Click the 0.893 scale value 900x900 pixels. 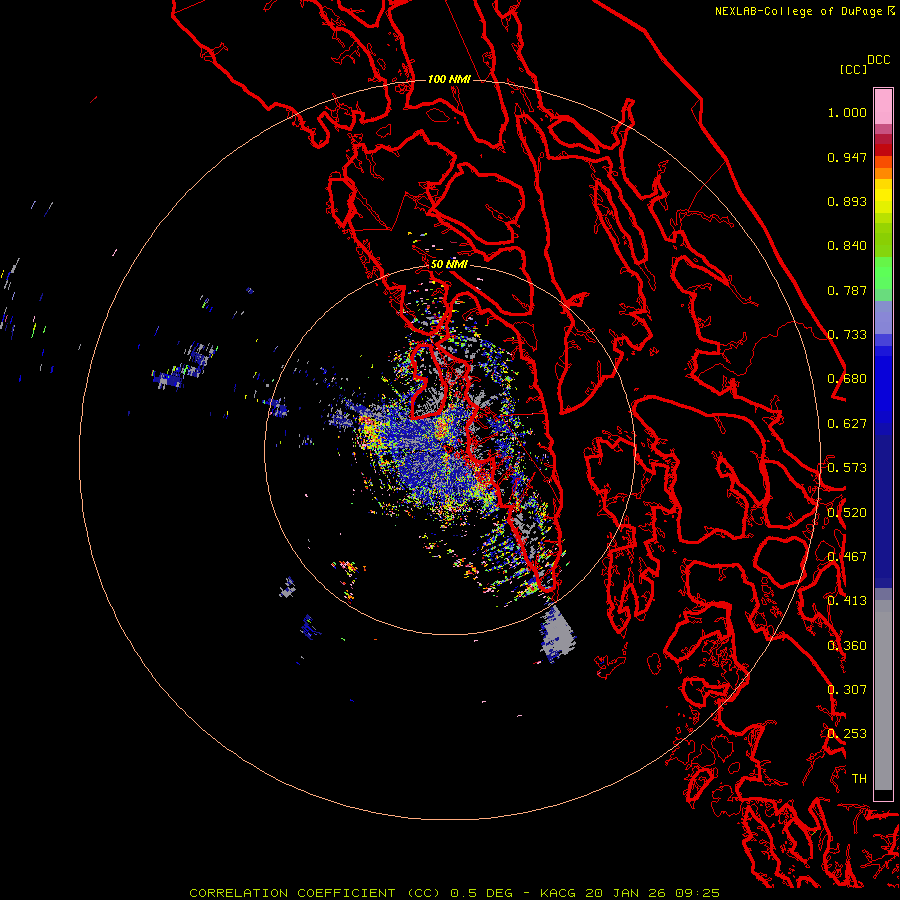(847, 201)
